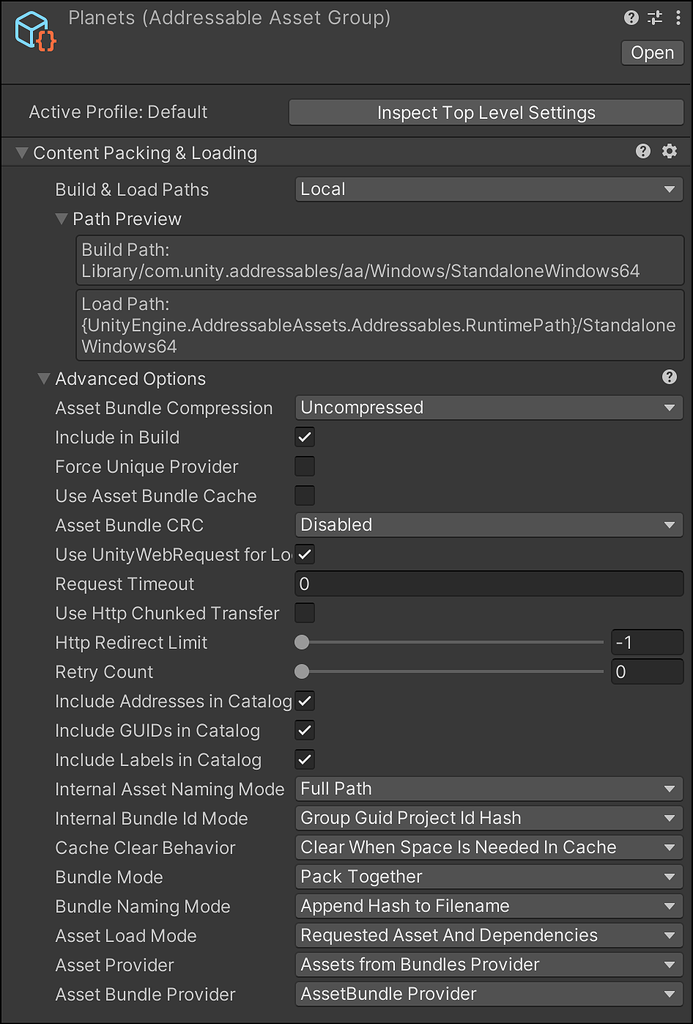Collapse the Path Preview section
The image size is (693, 1024).
pos(62,219)
